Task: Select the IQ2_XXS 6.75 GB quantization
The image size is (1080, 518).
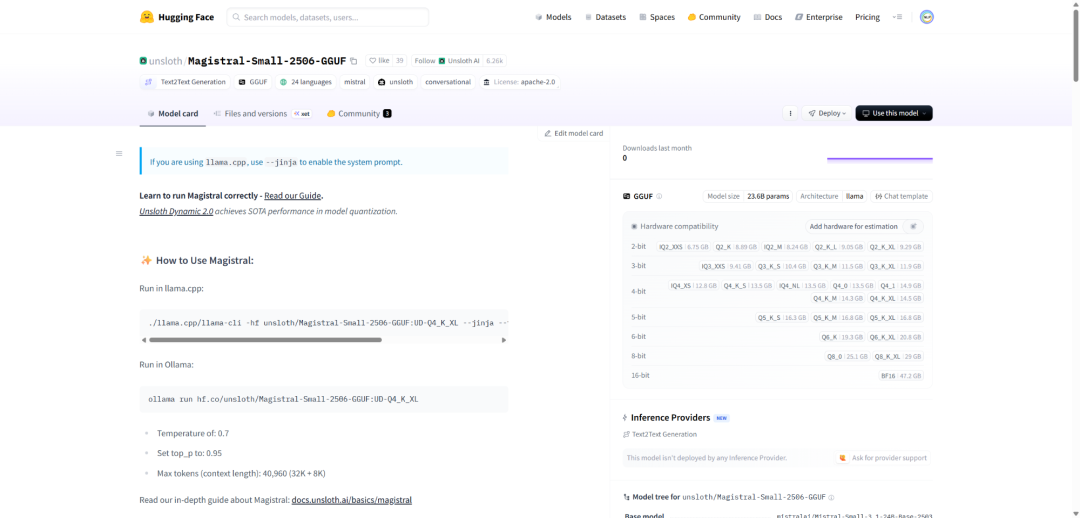Action: pyautogui.click(x=684, y=247)
